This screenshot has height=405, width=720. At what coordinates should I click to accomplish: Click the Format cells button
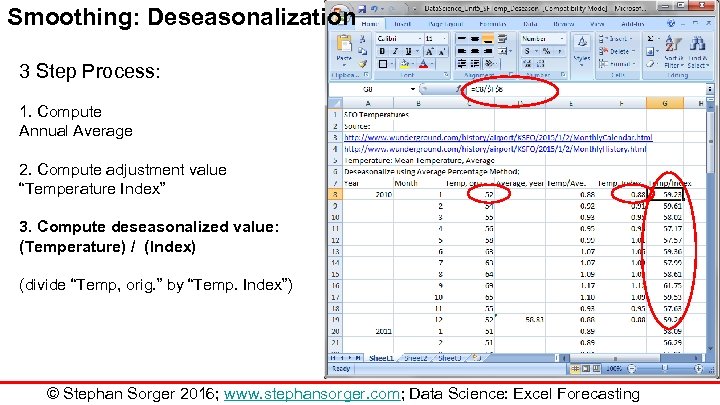[618, 64]
